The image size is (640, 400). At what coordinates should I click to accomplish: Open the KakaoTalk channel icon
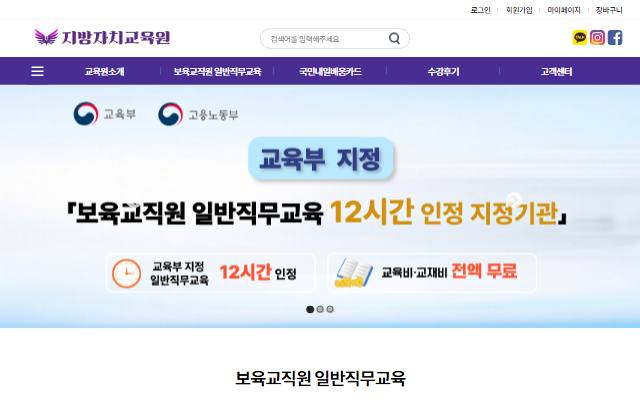coord(580,38)
